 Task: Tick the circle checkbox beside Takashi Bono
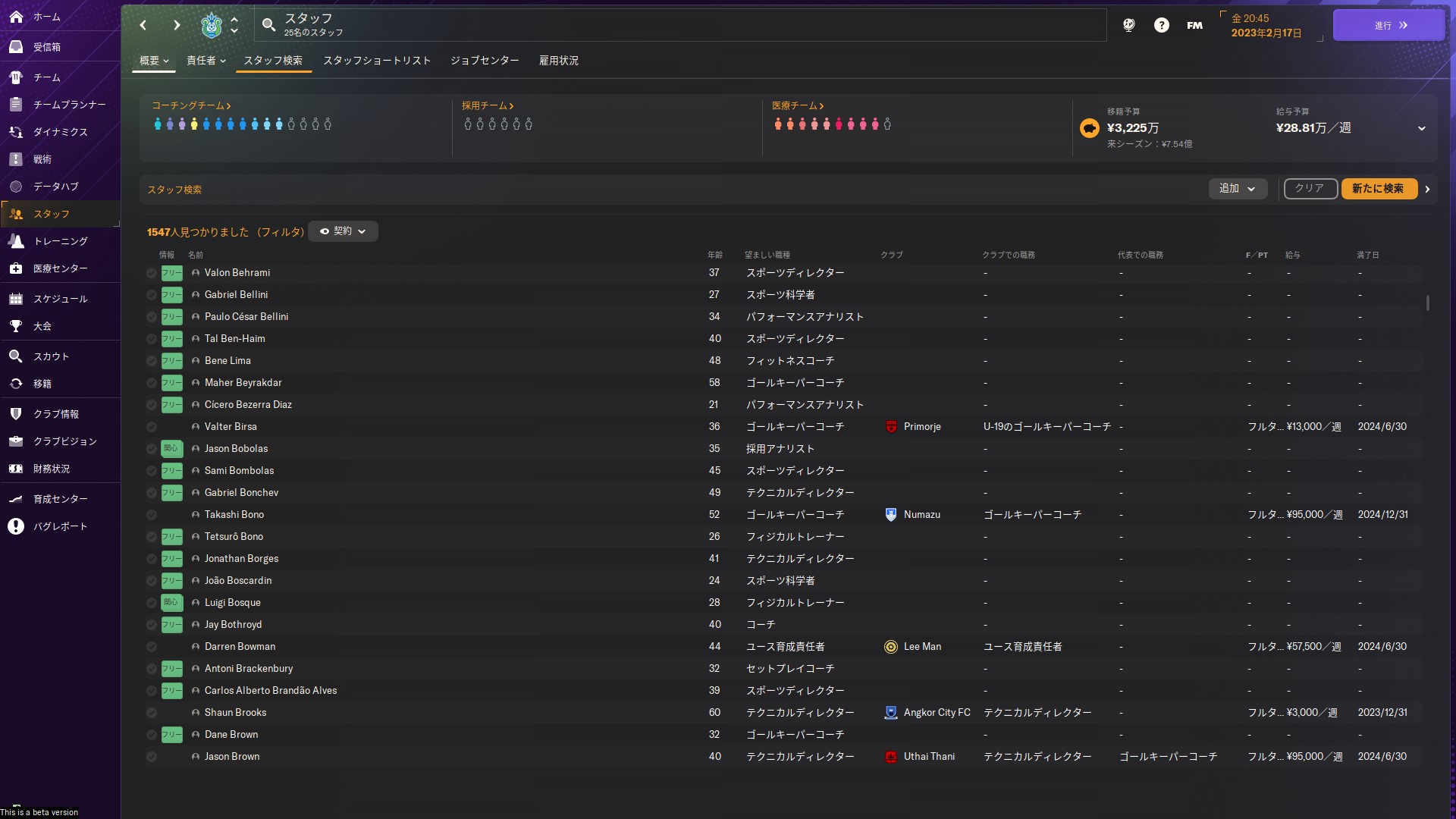tap(152, 515)
